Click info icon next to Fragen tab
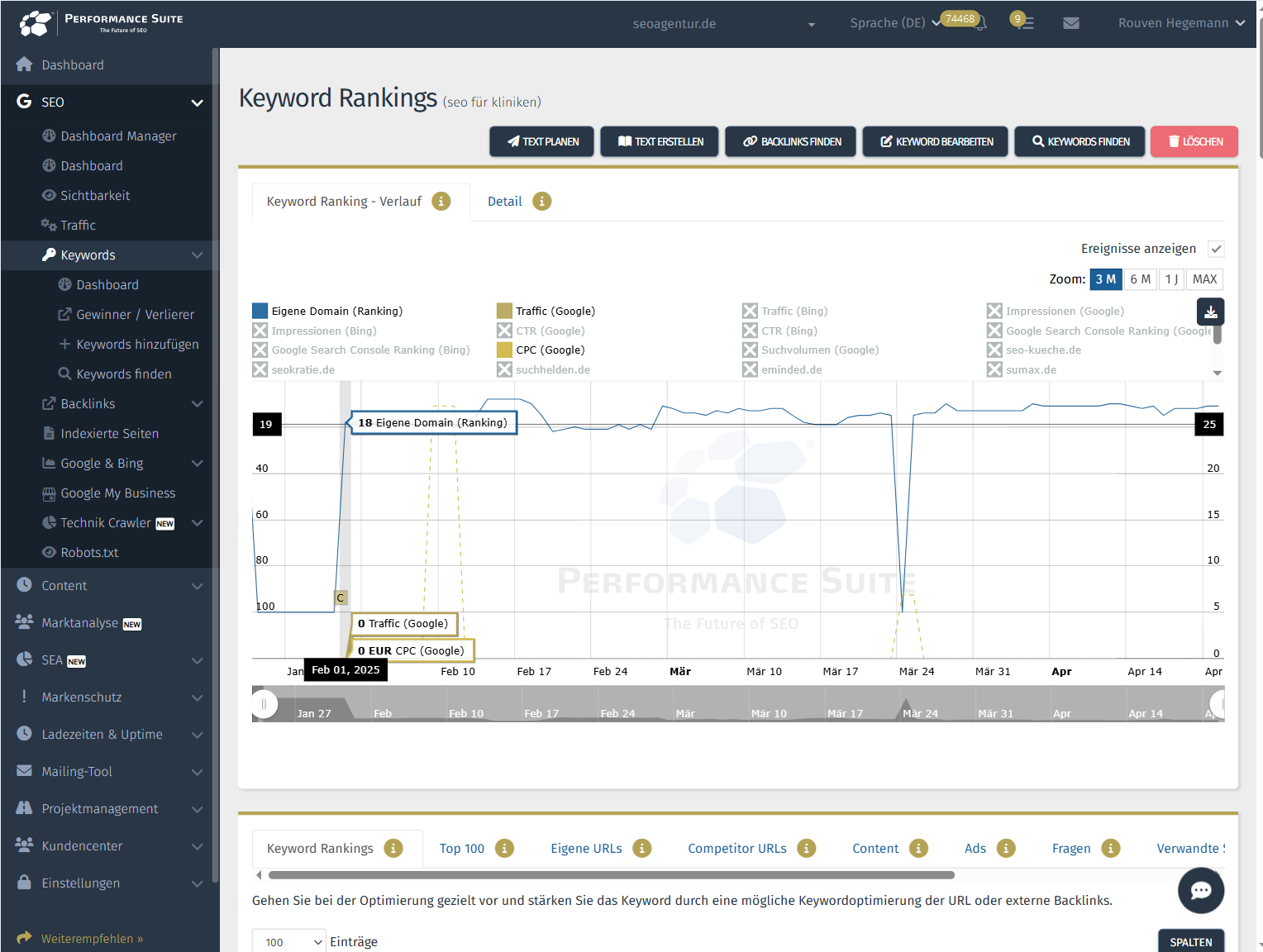The image size is (1263, 952). 1111,849
